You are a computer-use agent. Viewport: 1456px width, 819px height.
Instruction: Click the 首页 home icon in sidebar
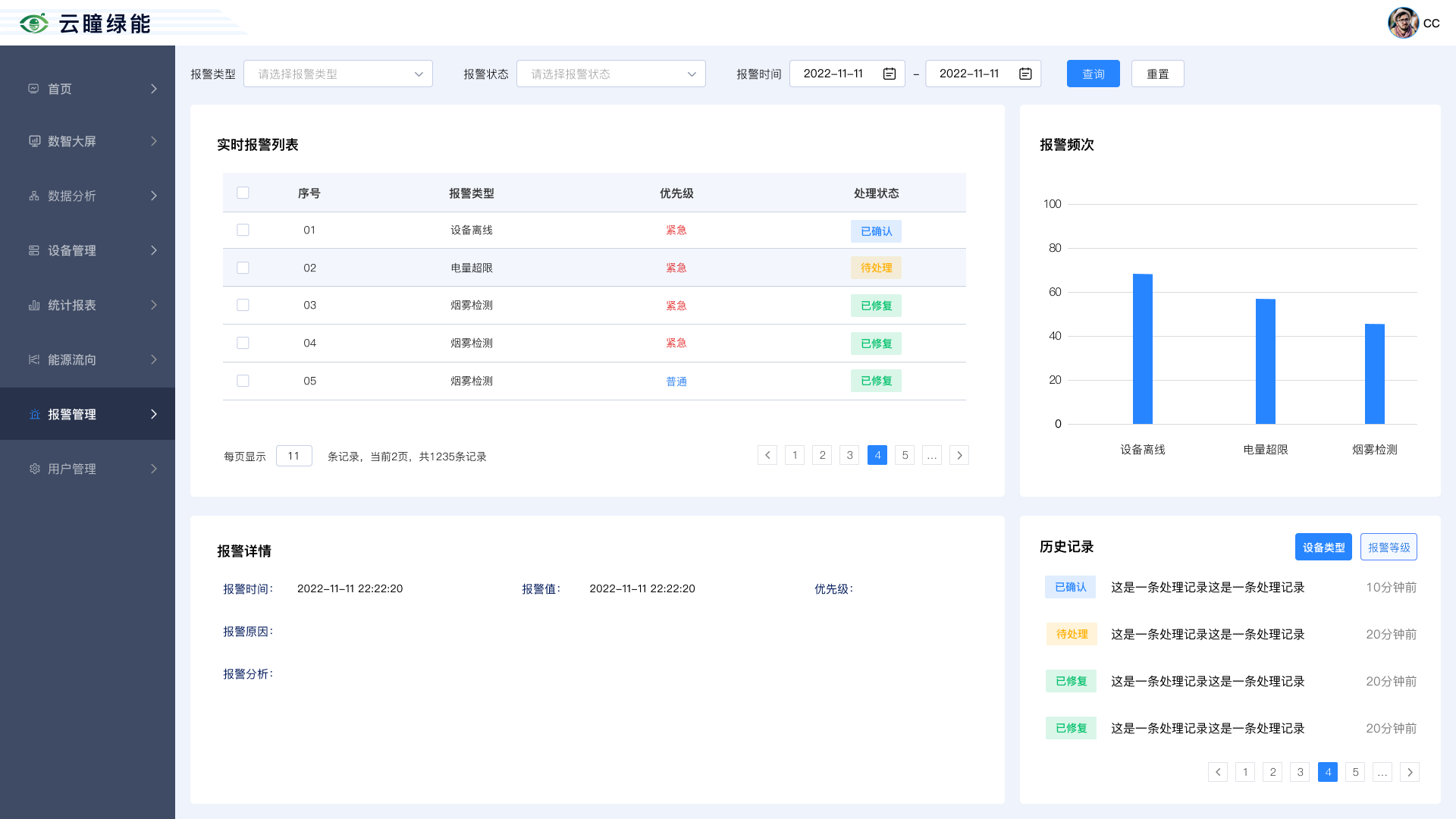(x=33, y=89)
